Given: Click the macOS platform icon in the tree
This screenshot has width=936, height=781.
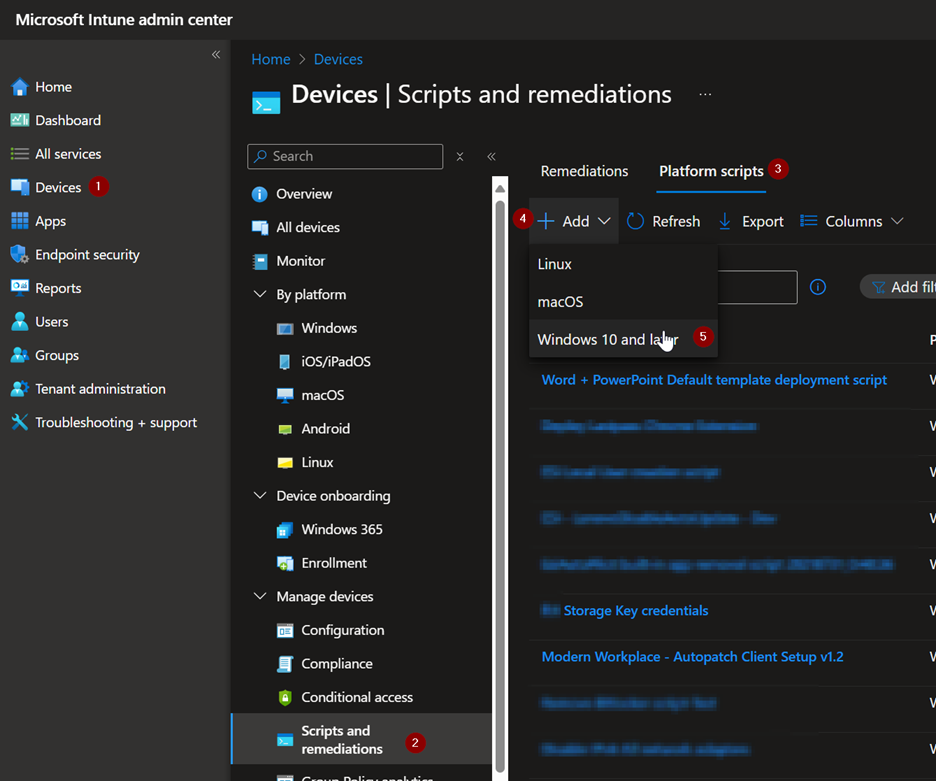Looking at the screenshot, I should click(x=285, y=395).
